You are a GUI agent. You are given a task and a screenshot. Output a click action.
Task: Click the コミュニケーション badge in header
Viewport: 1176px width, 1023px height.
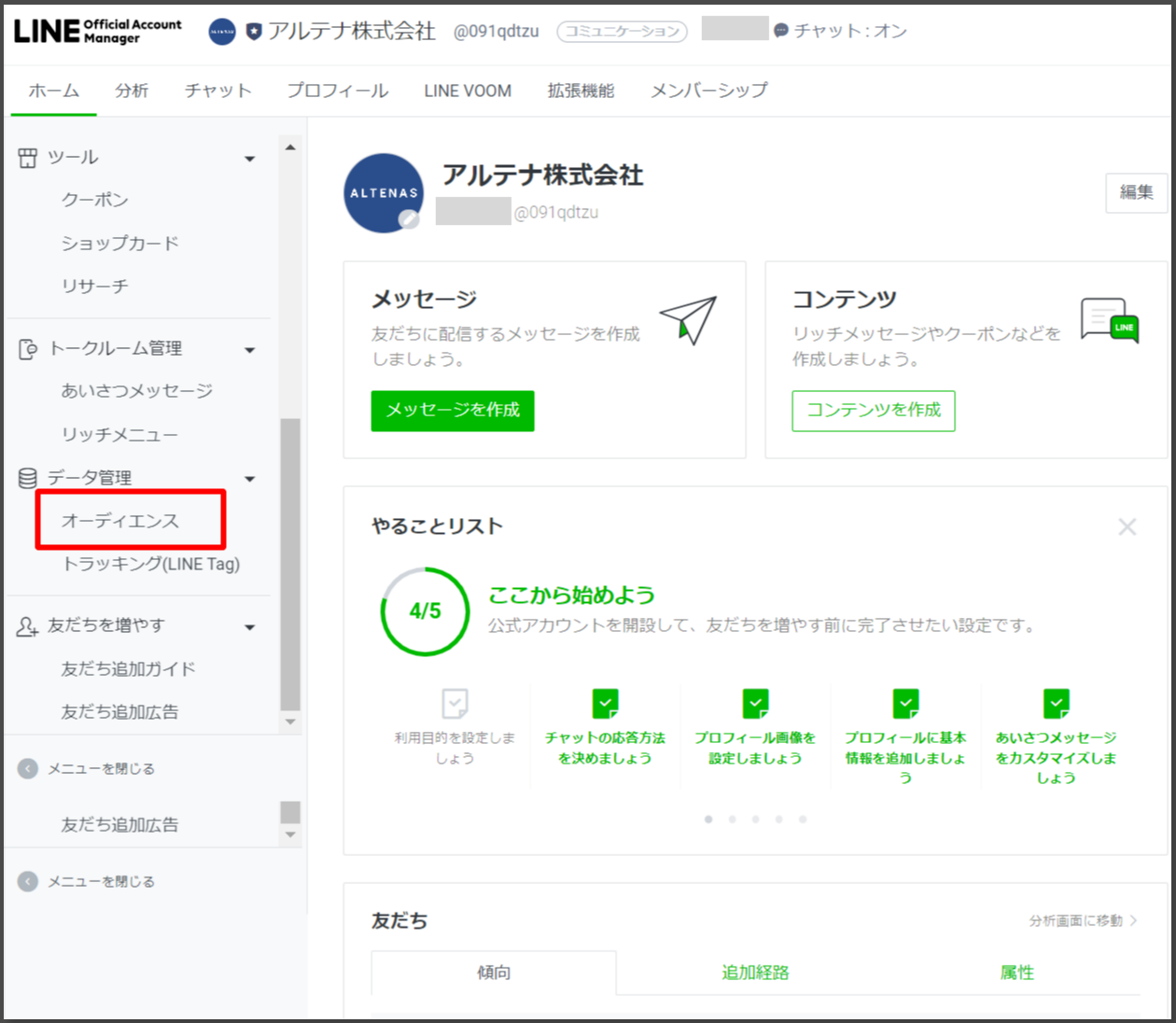pyautogui.click(x=622, y=31)
